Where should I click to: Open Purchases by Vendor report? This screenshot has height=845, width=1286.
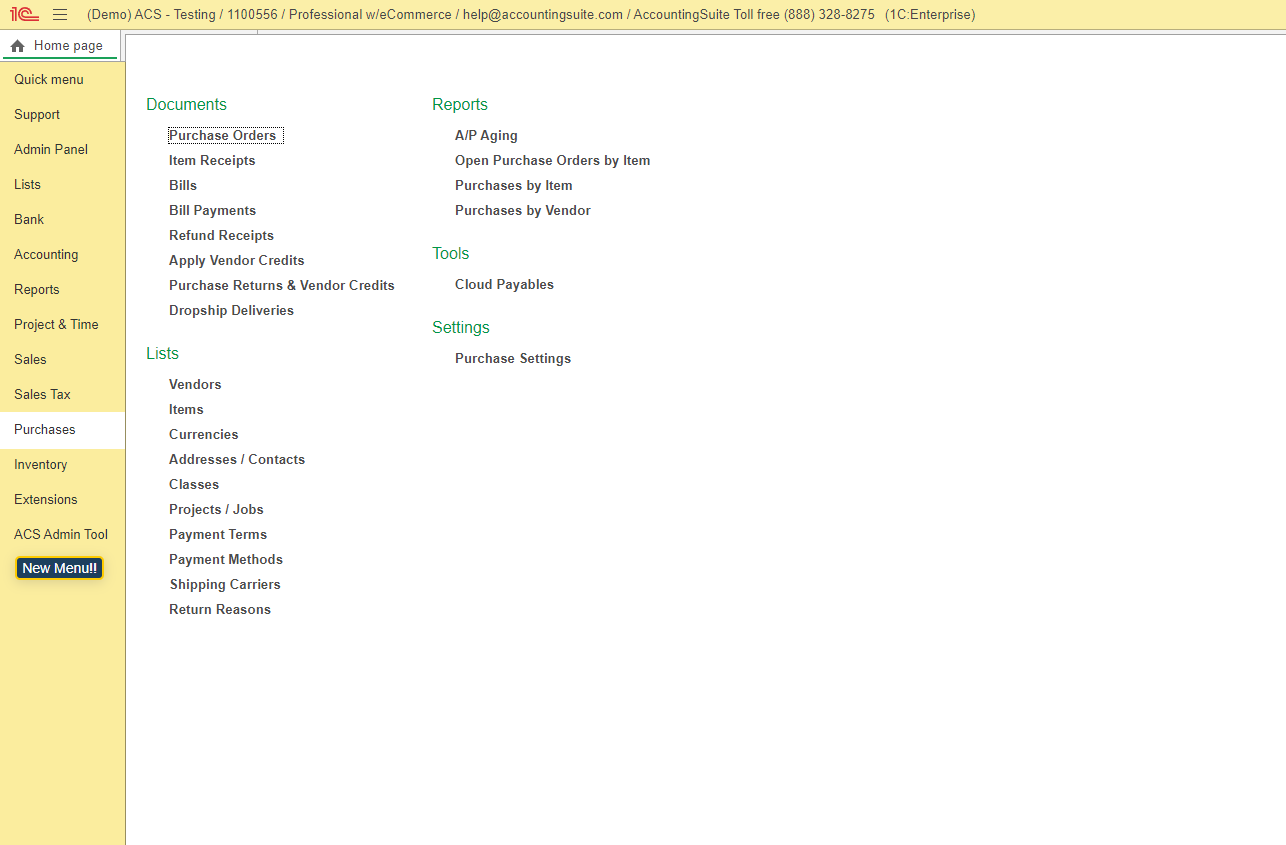523,211
